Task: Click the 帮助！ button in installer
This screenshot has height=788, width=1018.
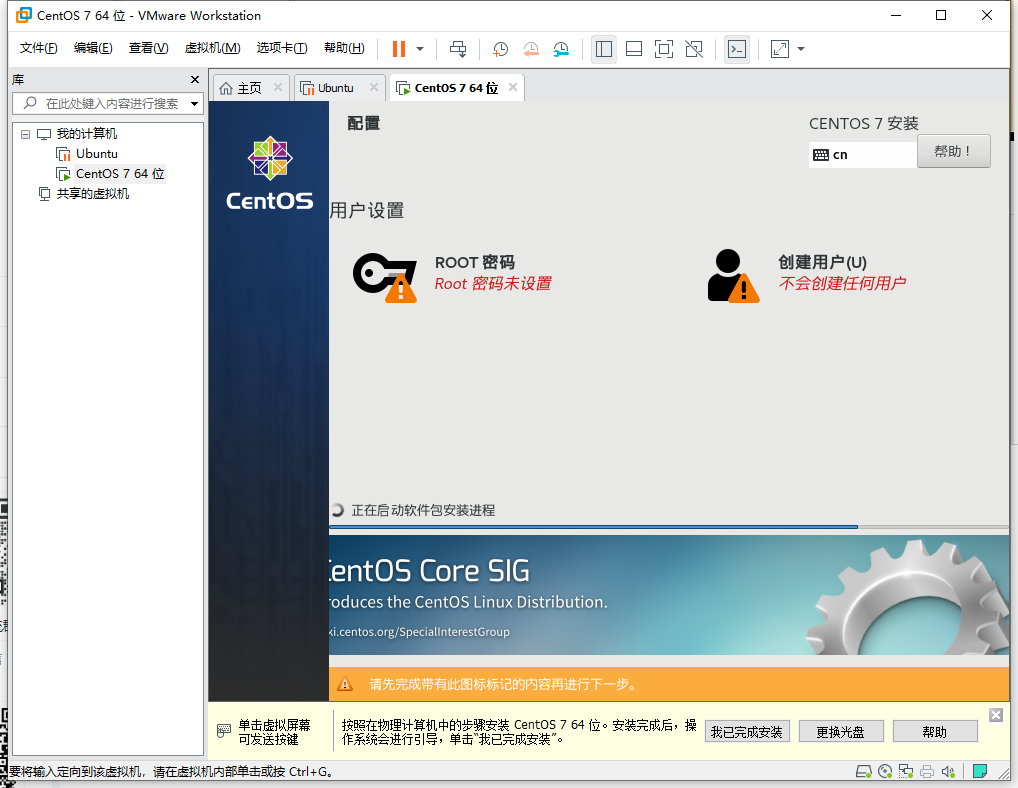Action: pyautogui.click(x=953, y=151)
